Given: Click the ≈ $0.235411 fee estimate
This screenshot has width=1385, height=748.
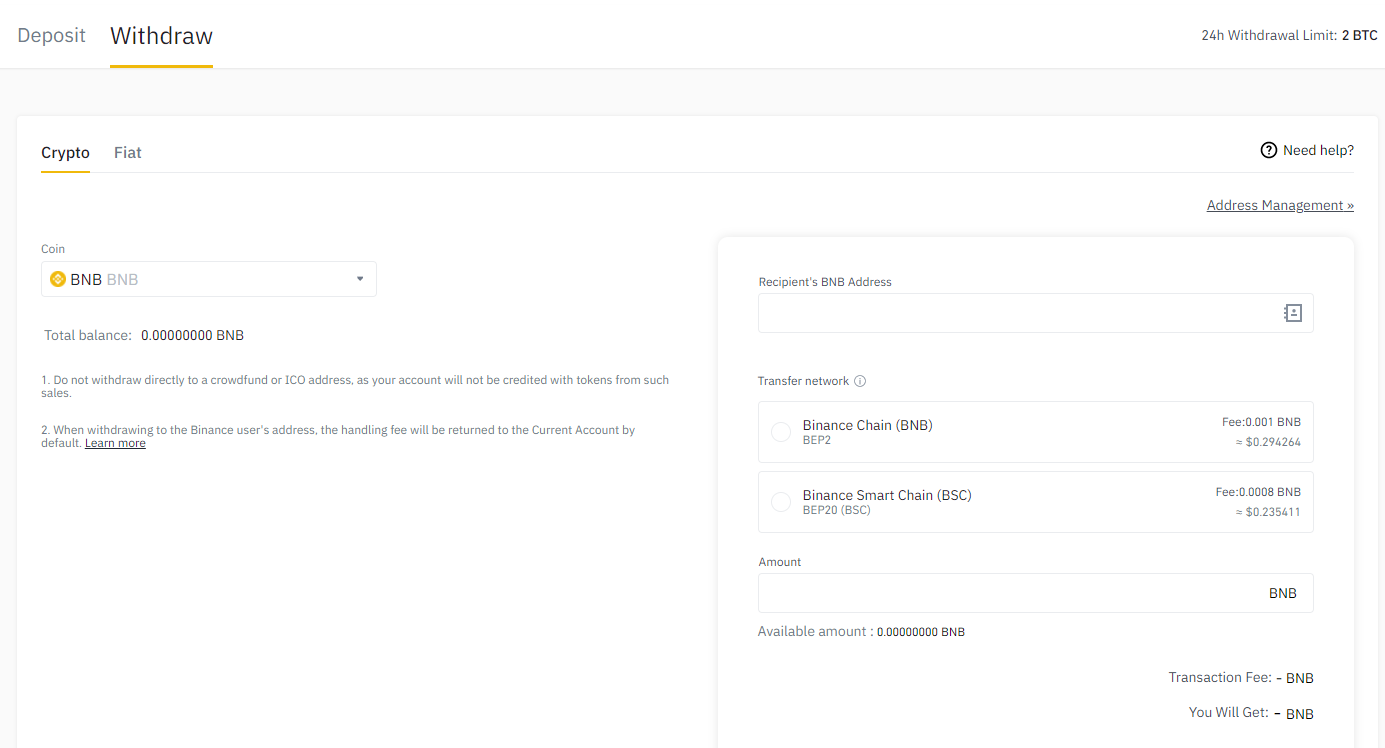Looking at the screenshot, I should coord(1268,512).
